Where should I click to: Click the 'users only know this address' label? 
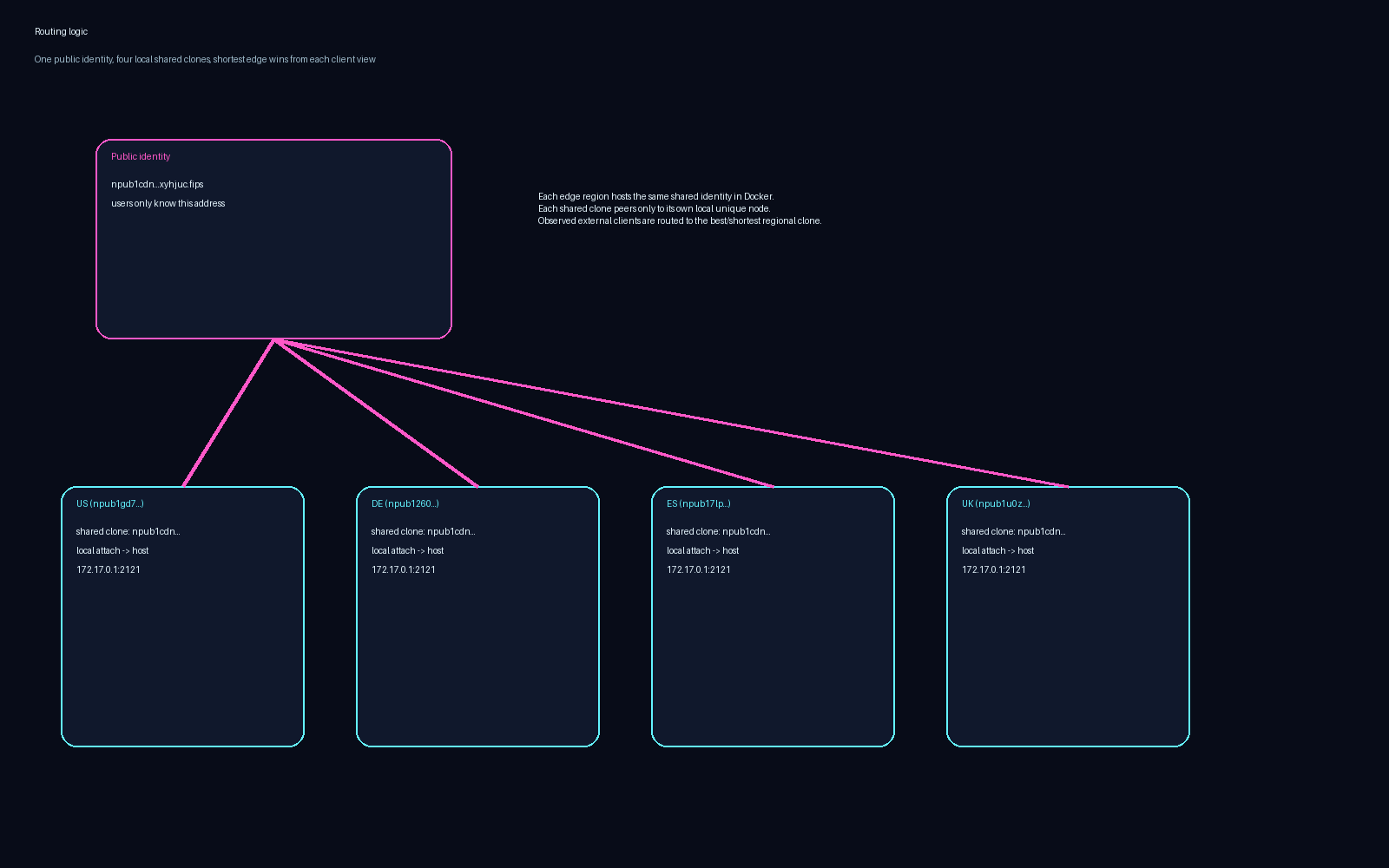tap(168, 203)
